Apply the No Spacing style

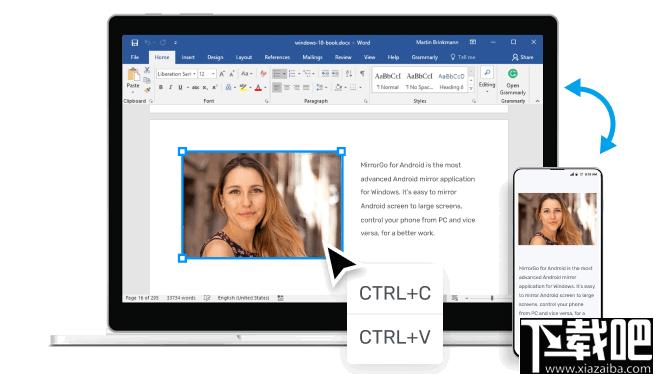pyautogui.click(x=419, y=81)
